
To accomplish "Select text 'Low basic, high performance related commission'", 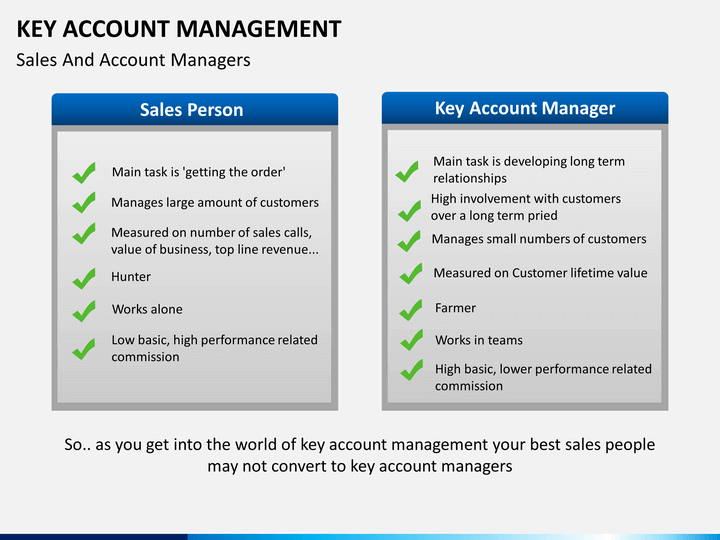I will tap(214, 348).
